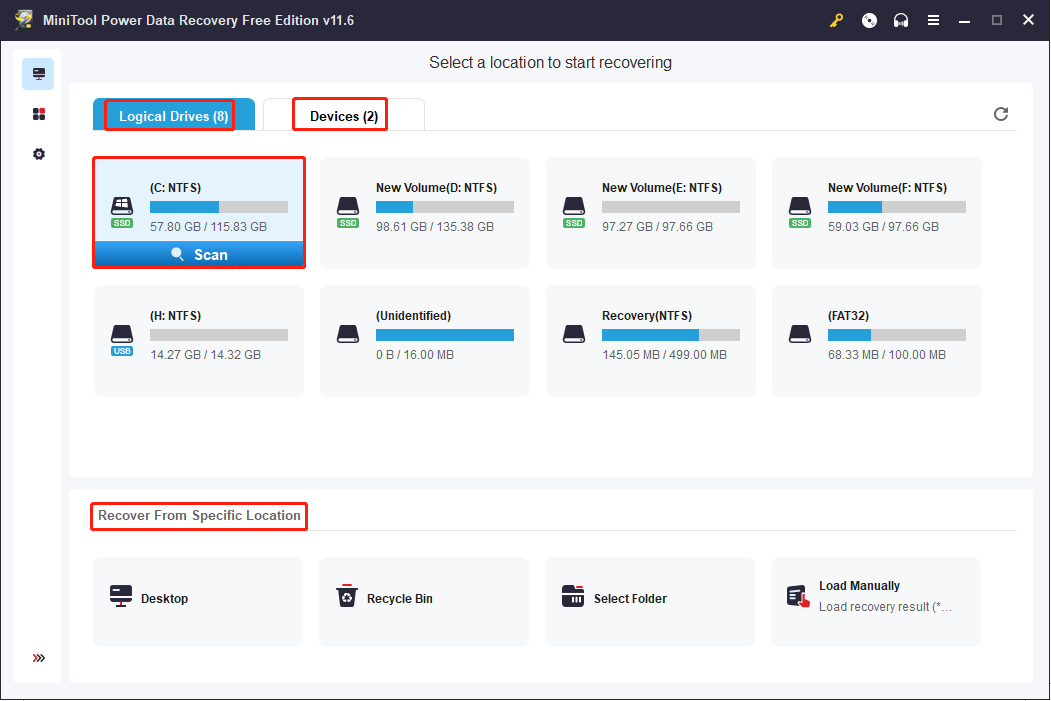Click the FAT32 partition drive icon
Screen dimensions: 1051x701
point(800,334)
